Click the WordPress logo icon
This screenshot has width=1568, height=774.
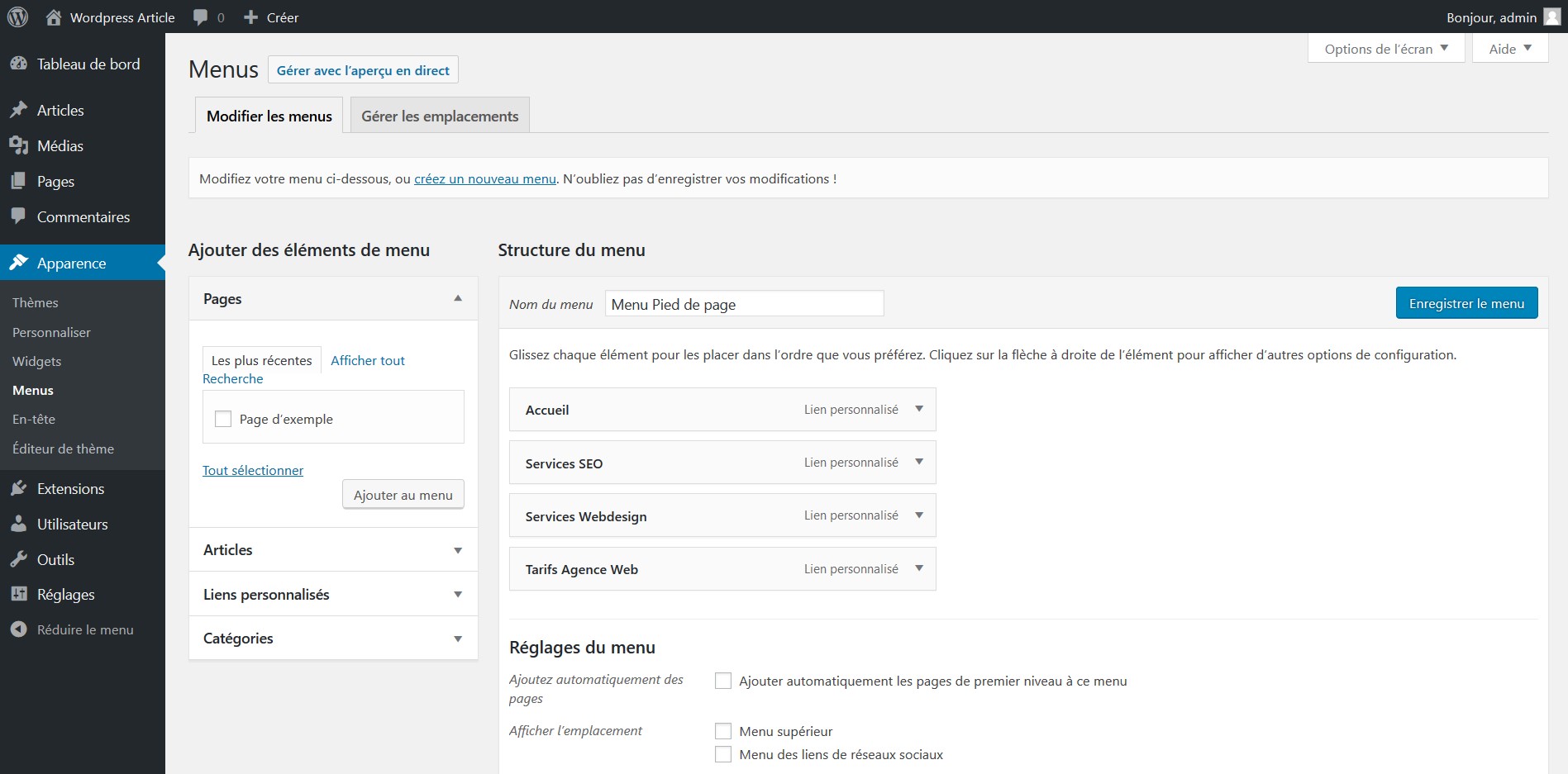(x=17, y=17)
